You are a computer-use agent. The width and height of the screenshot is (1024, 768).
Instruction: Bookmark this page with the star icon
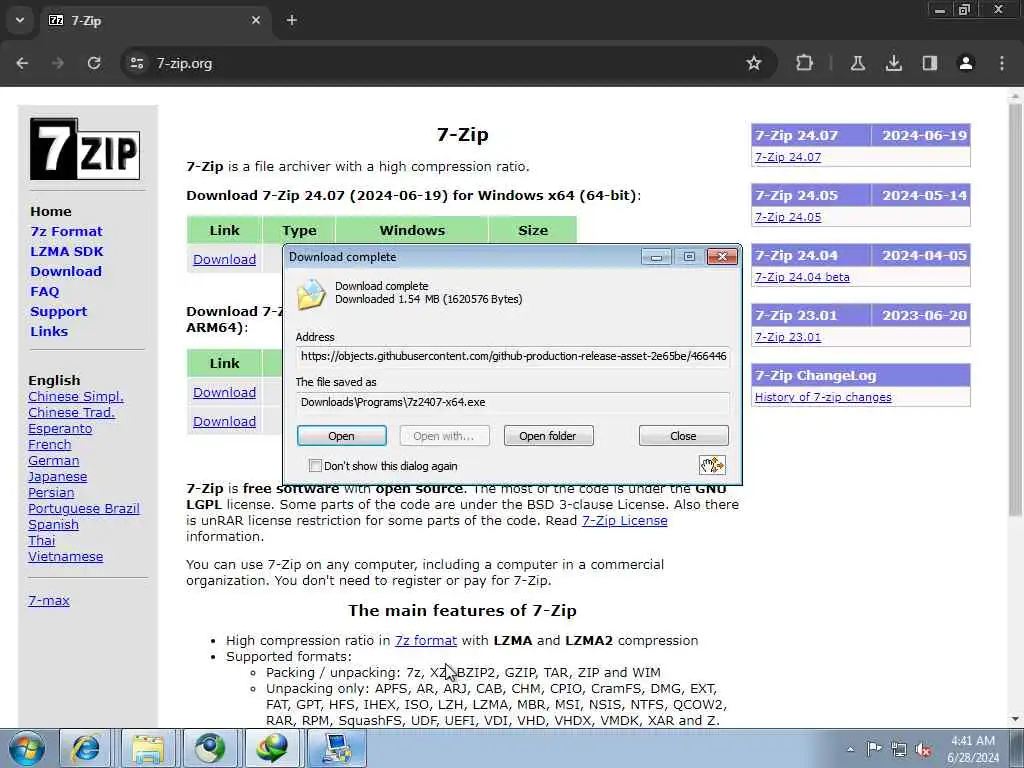[754, 63]
